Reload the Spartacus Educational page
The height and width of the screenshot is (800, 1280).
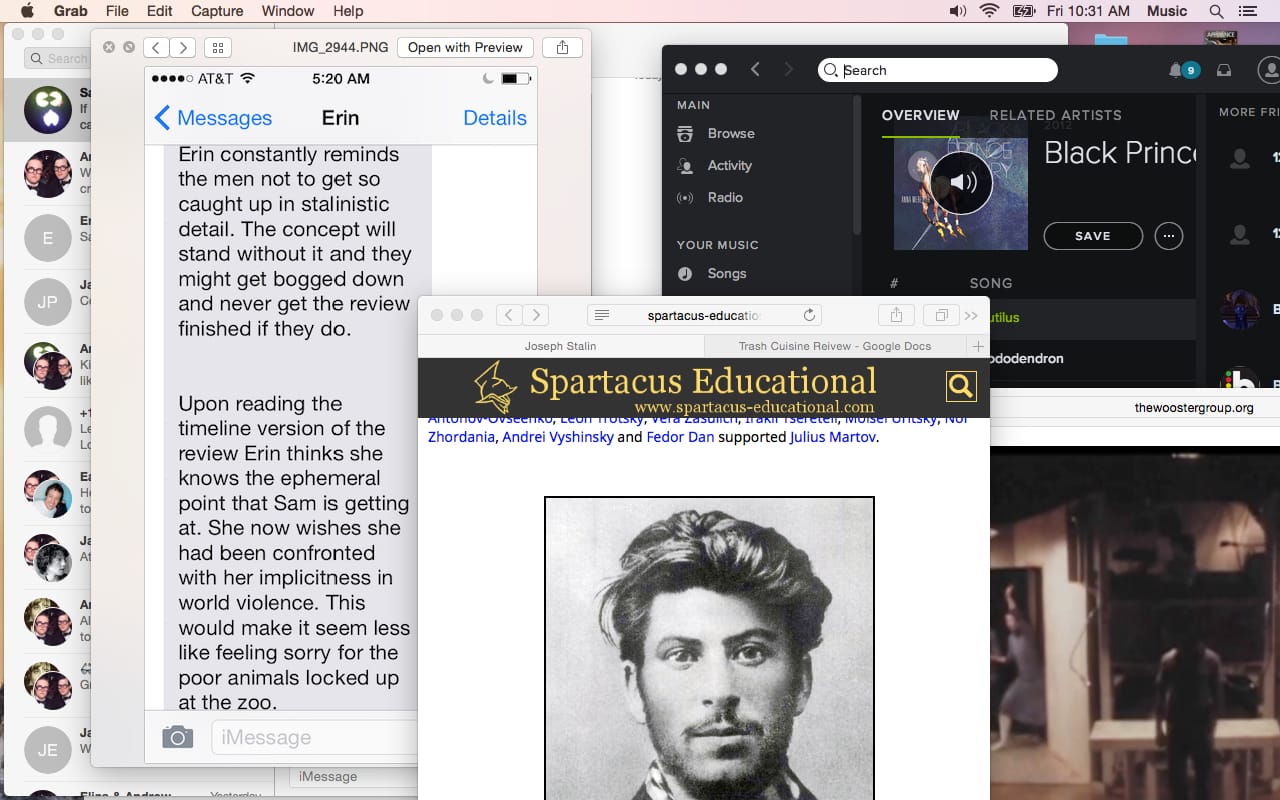tap(809, 313)
